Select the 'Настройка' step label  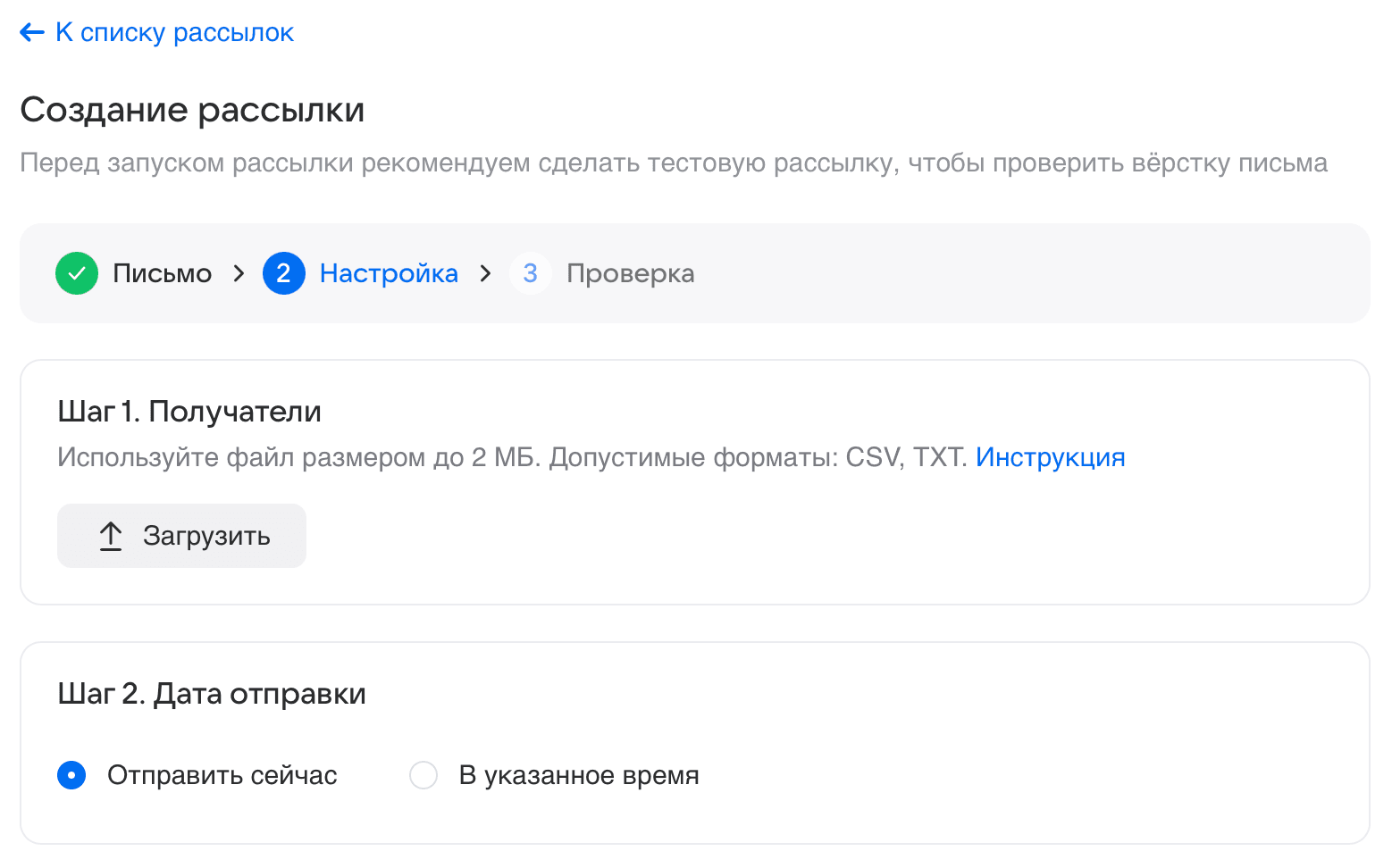[x=389, y=273]
